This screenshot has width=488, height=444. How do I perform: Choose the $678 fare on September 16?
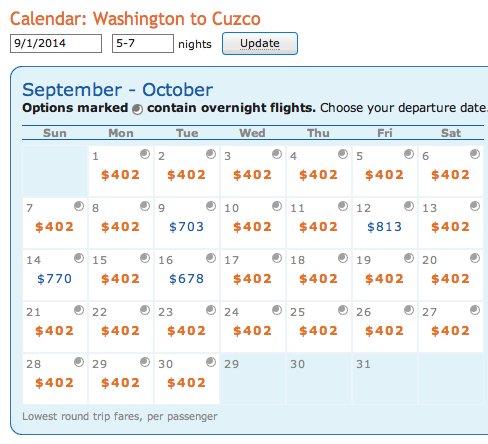point(186,279)
